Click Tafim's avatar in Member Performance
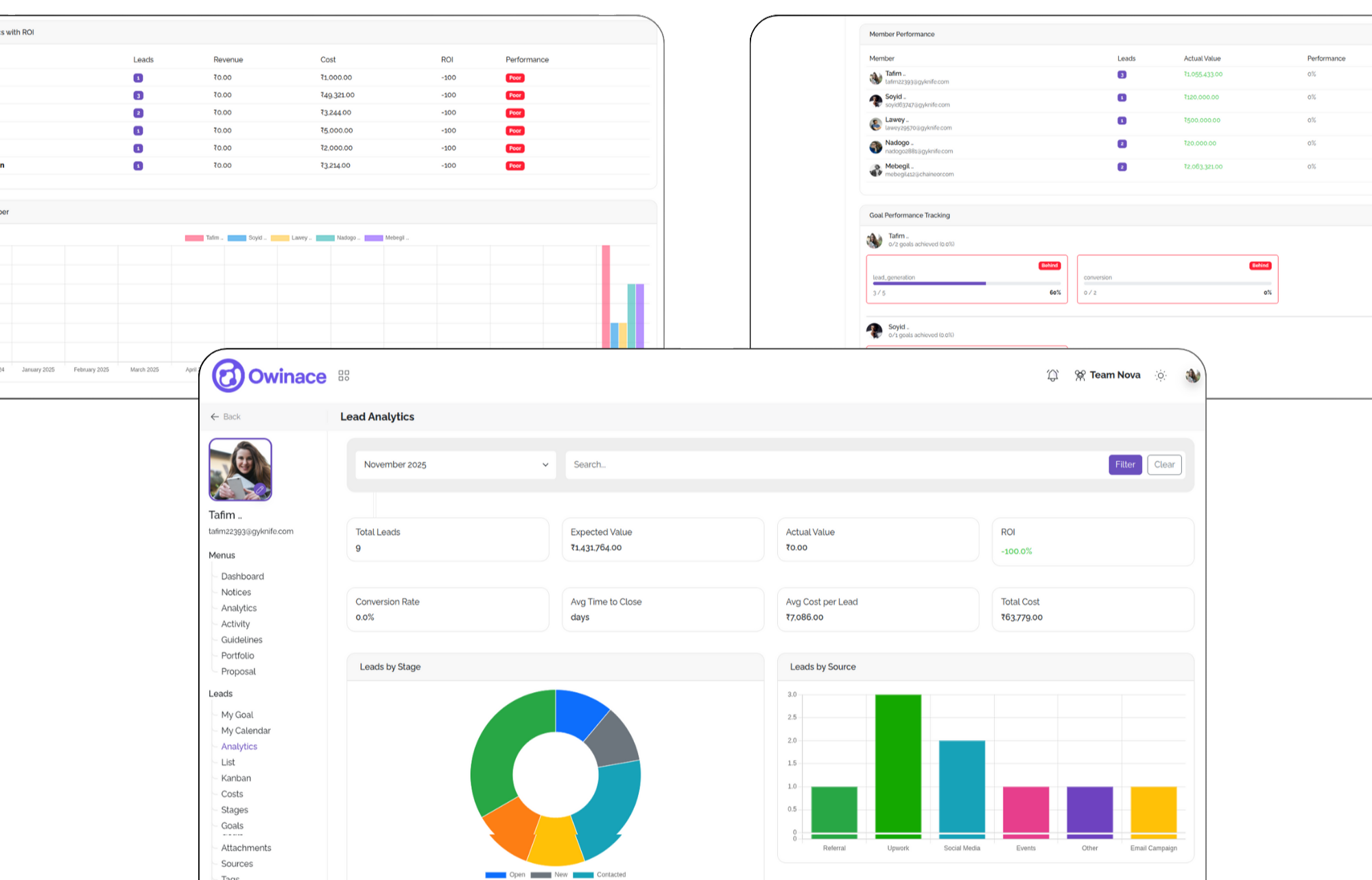This screenshot has height=880, width=1372. 875,78
